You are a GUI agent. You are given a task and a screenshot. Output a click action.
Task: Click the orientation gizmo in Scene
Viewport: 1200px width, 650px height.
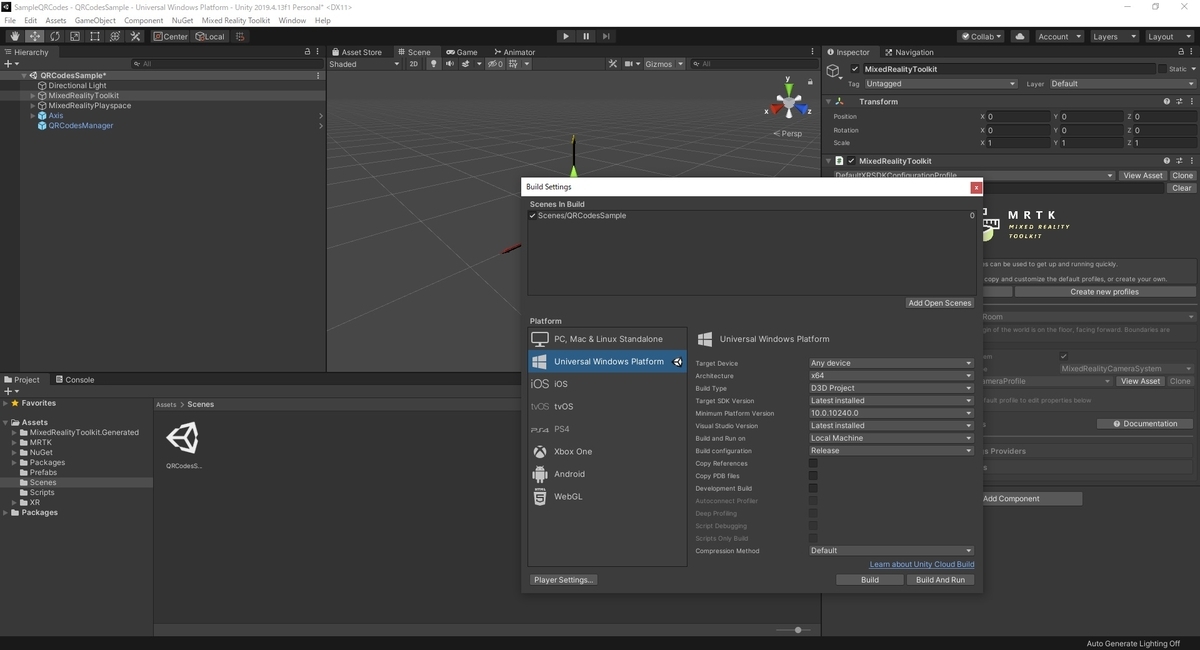click(x=789, y=101)
